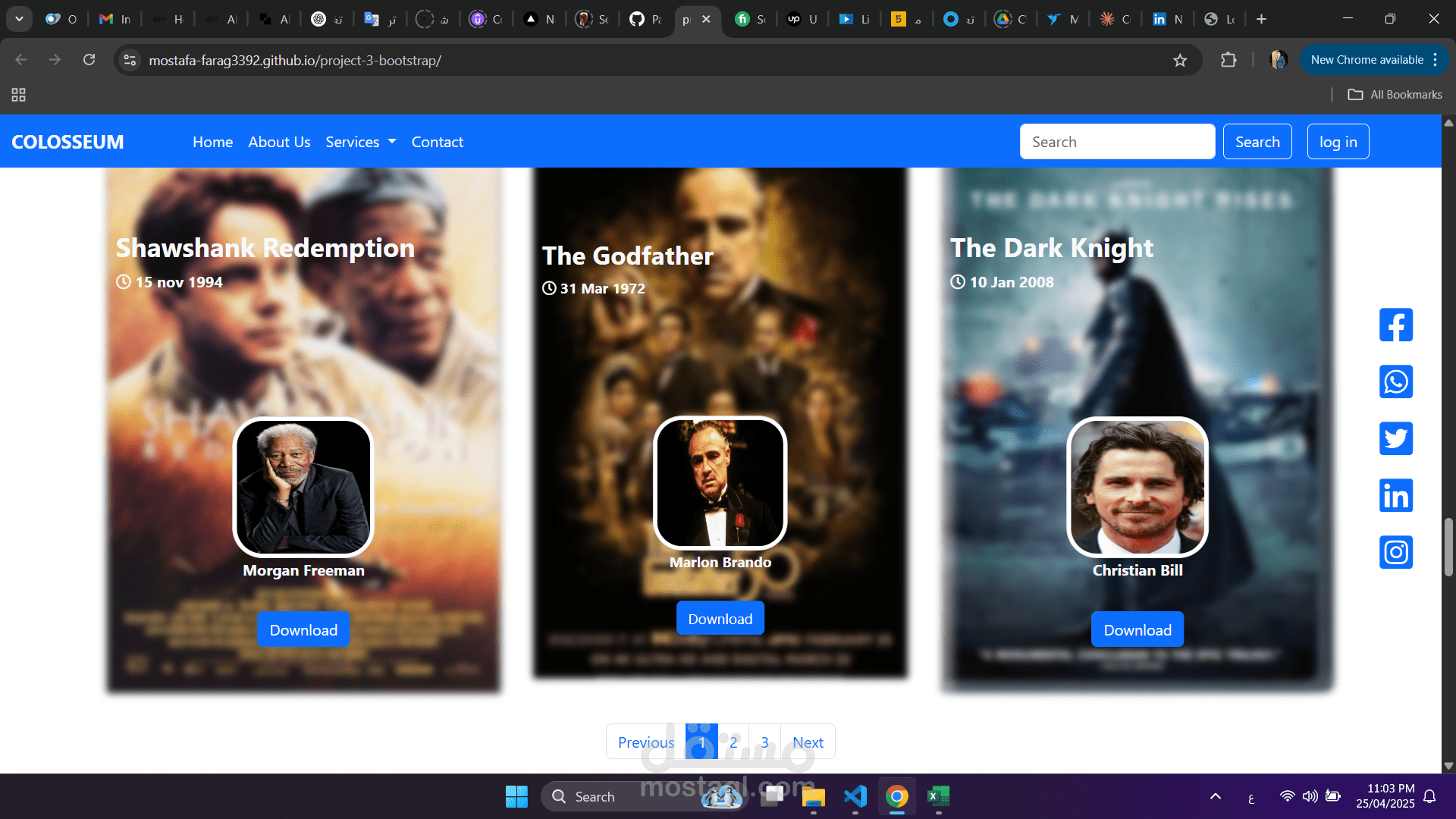Open the About Us nav link

tap(279, 142)
